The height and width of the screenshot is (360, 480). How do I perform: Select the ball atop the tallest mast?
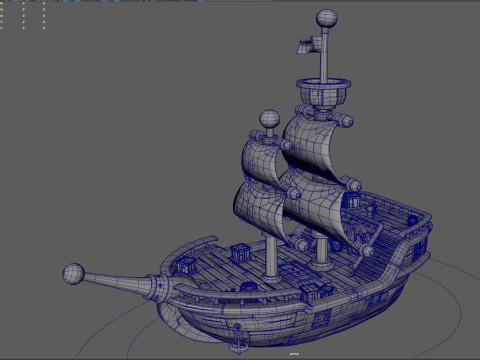327,18
